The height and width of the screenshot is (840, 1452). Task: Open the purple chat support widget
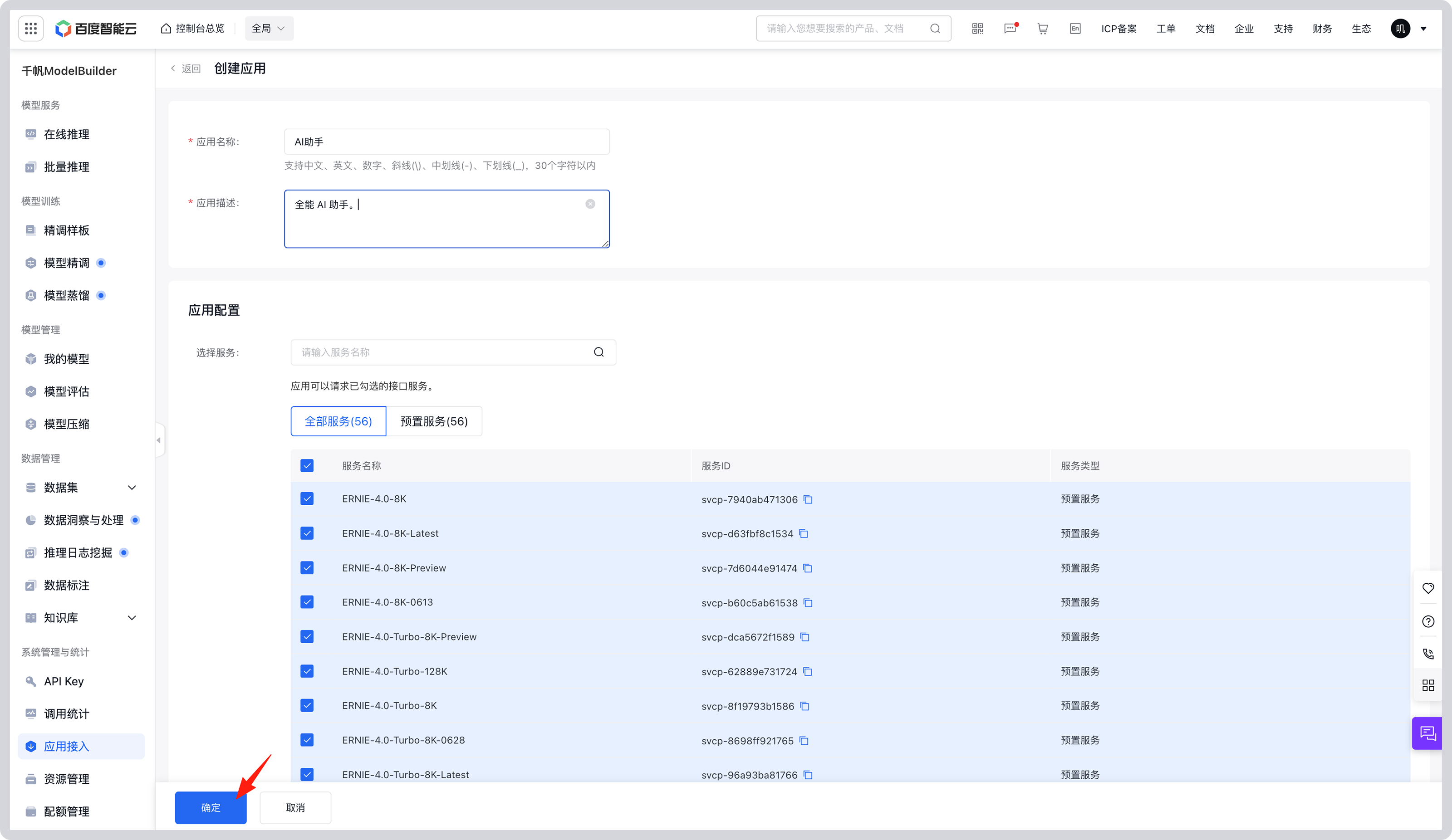click(x=1428, y=733)
